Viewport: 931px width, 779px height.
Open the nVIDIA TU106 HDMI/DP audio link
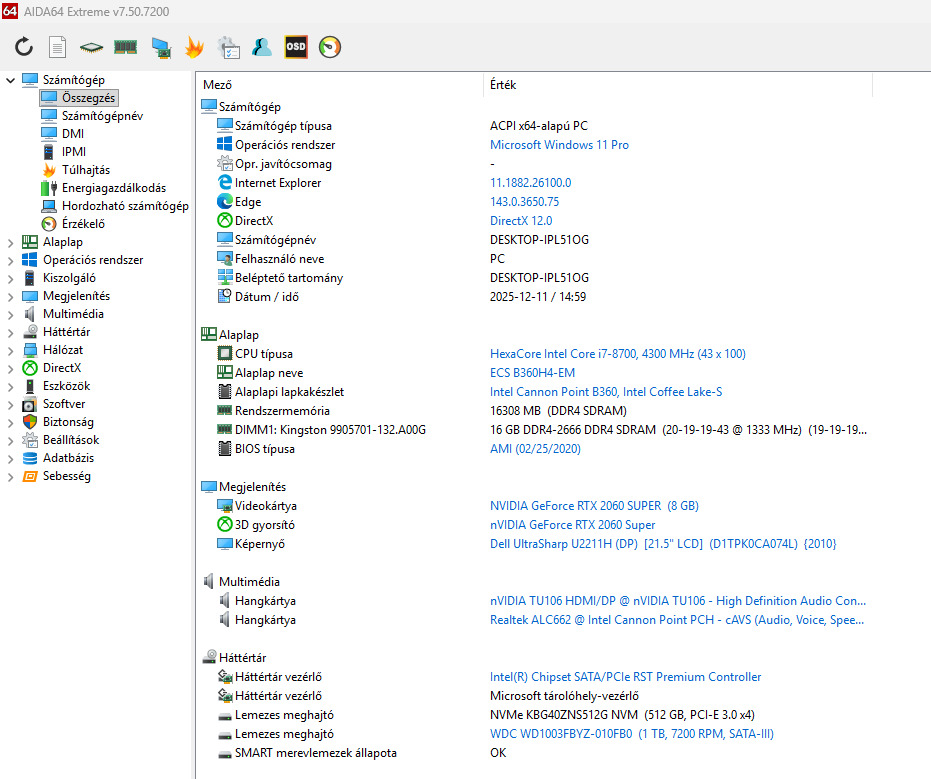pyautogui.click(x=678, y=601)
